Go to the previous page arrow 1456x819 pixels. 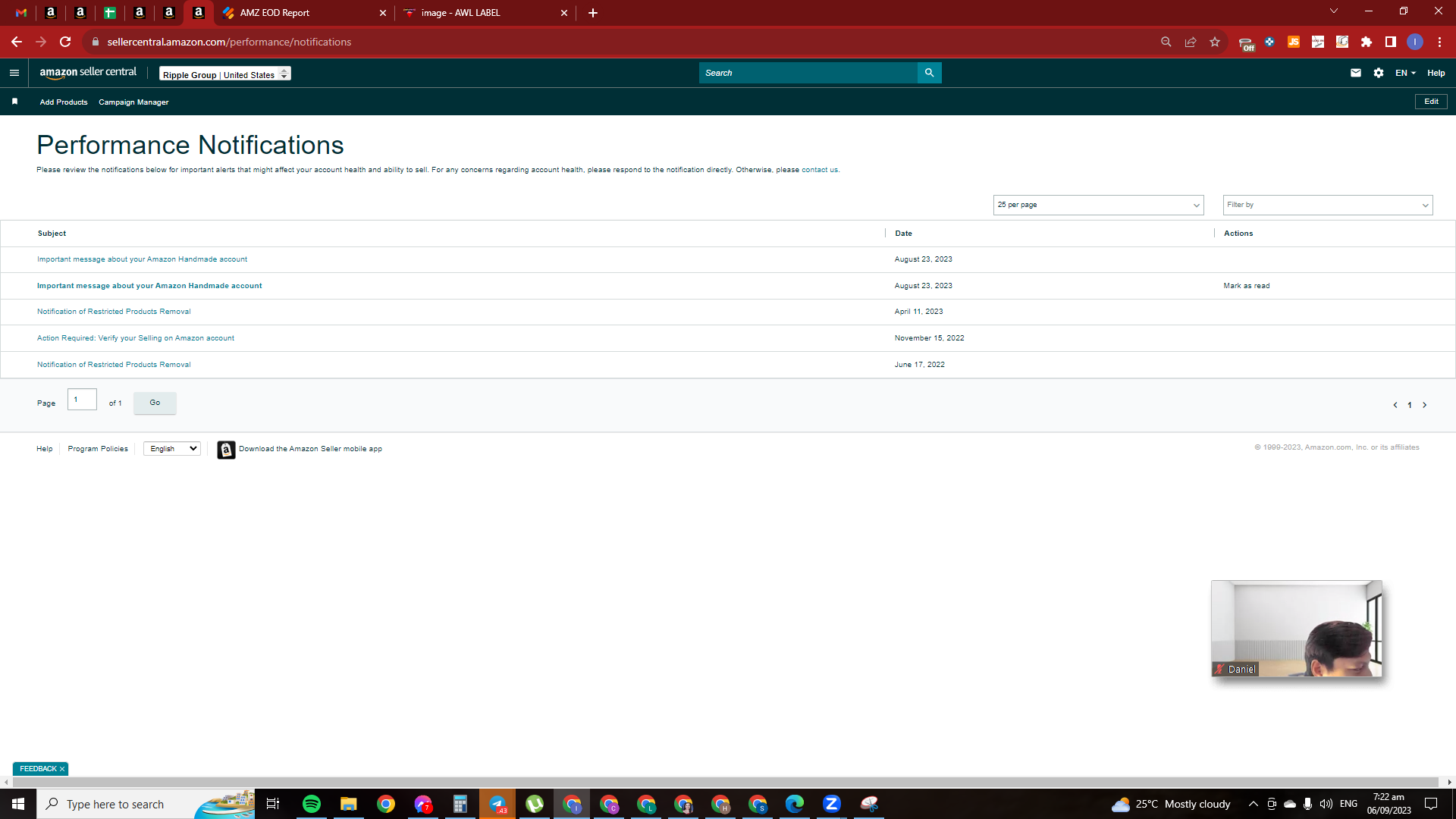pos(1395,405)
